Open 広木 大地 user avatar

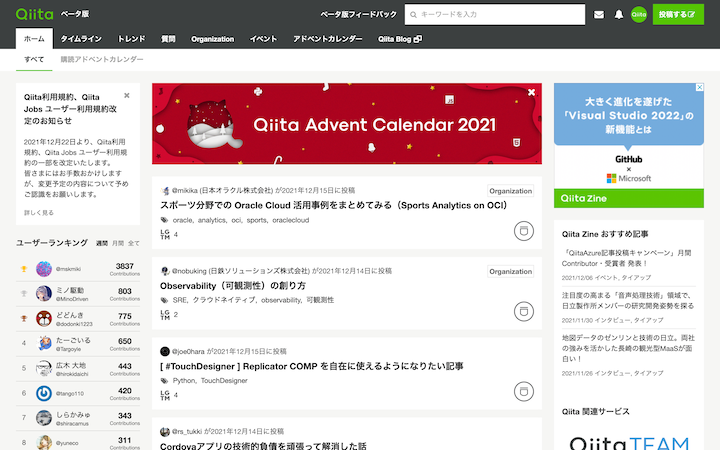(44, 368)
